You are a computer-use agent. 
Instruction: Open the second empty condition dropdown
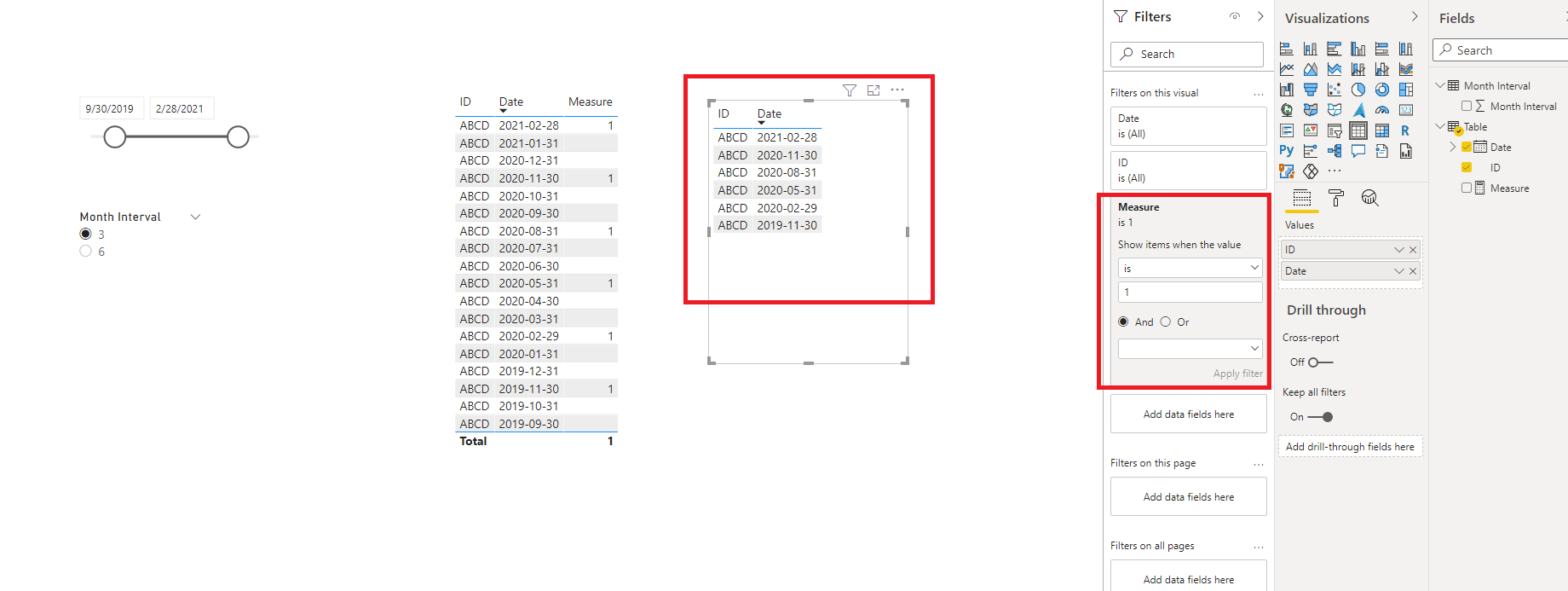tap(1190, 348)
